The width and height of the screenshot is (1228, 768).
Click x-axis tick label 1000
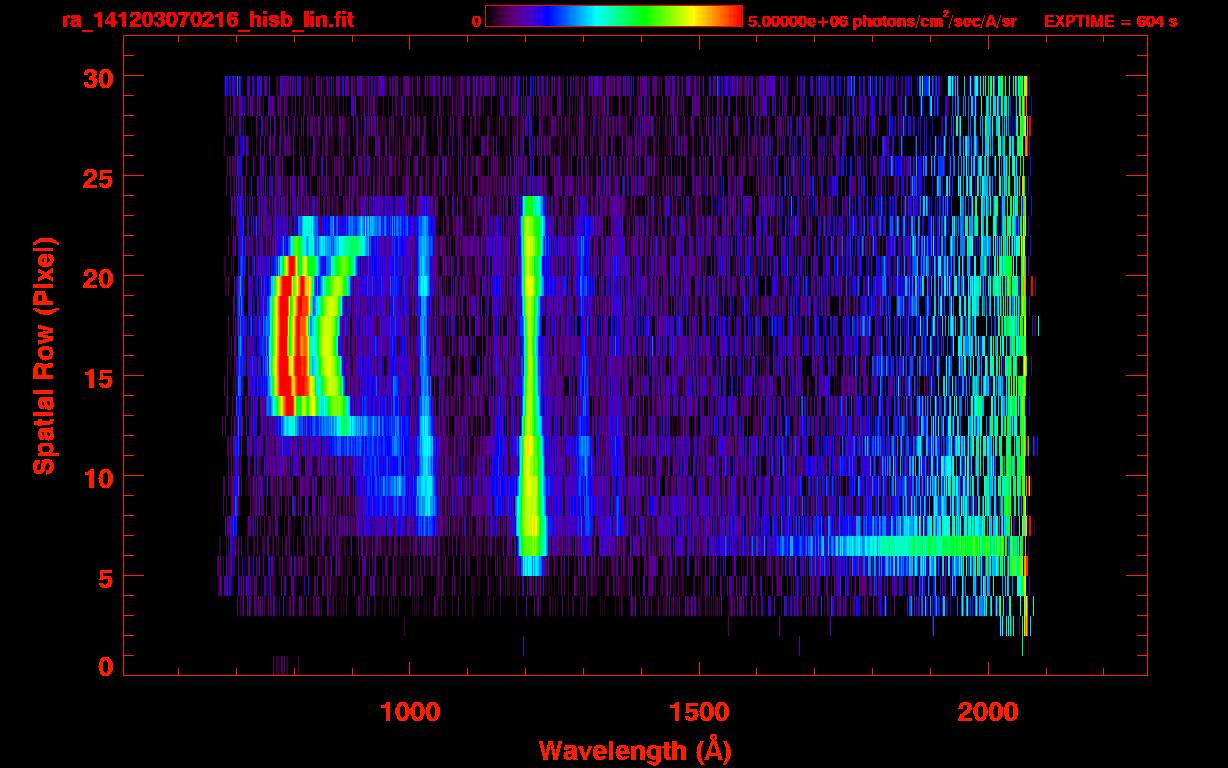[x=410, y=712]
